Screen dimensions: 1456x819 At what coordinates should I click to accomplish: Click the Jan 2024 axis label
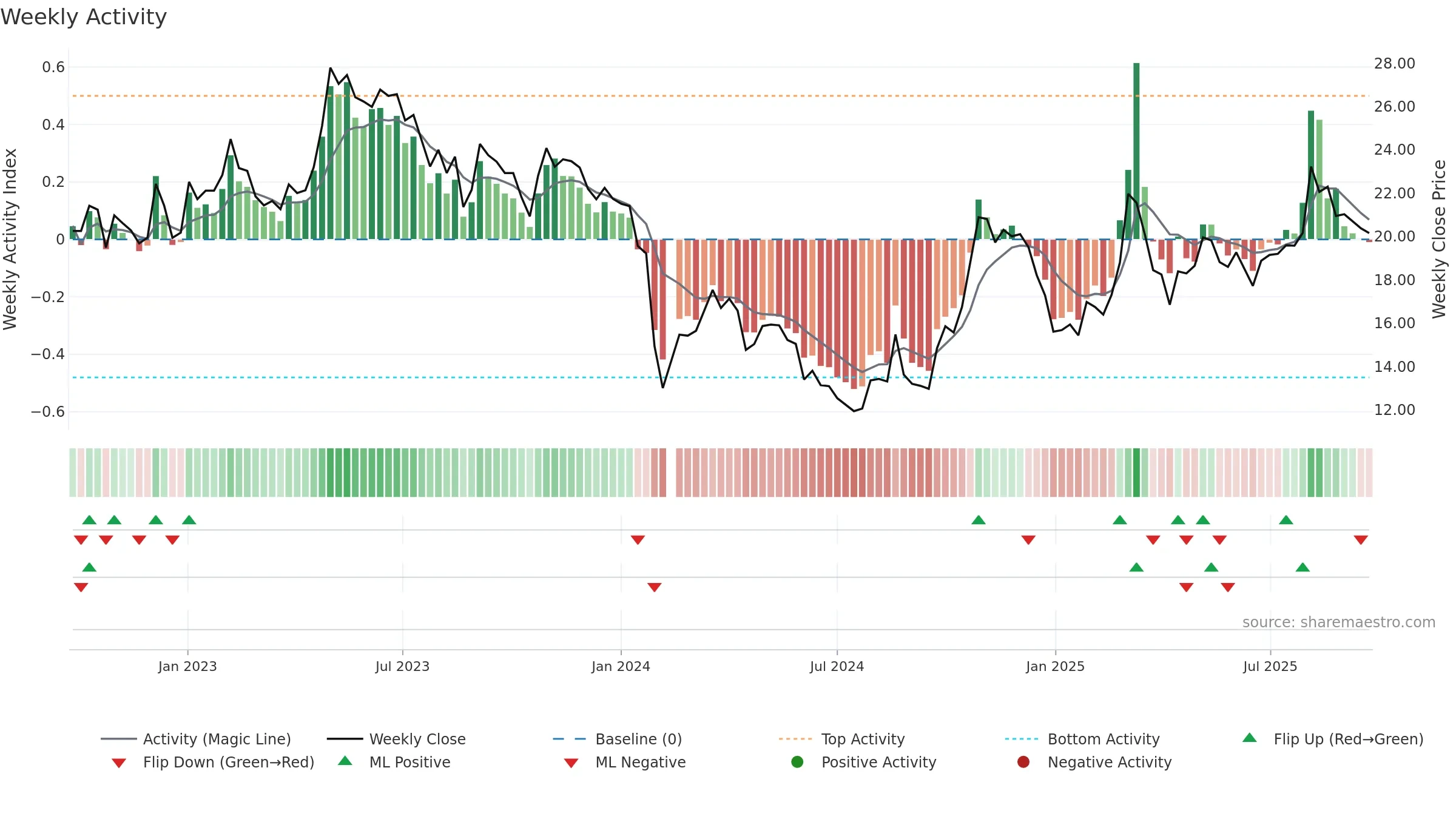click(621, 666)
